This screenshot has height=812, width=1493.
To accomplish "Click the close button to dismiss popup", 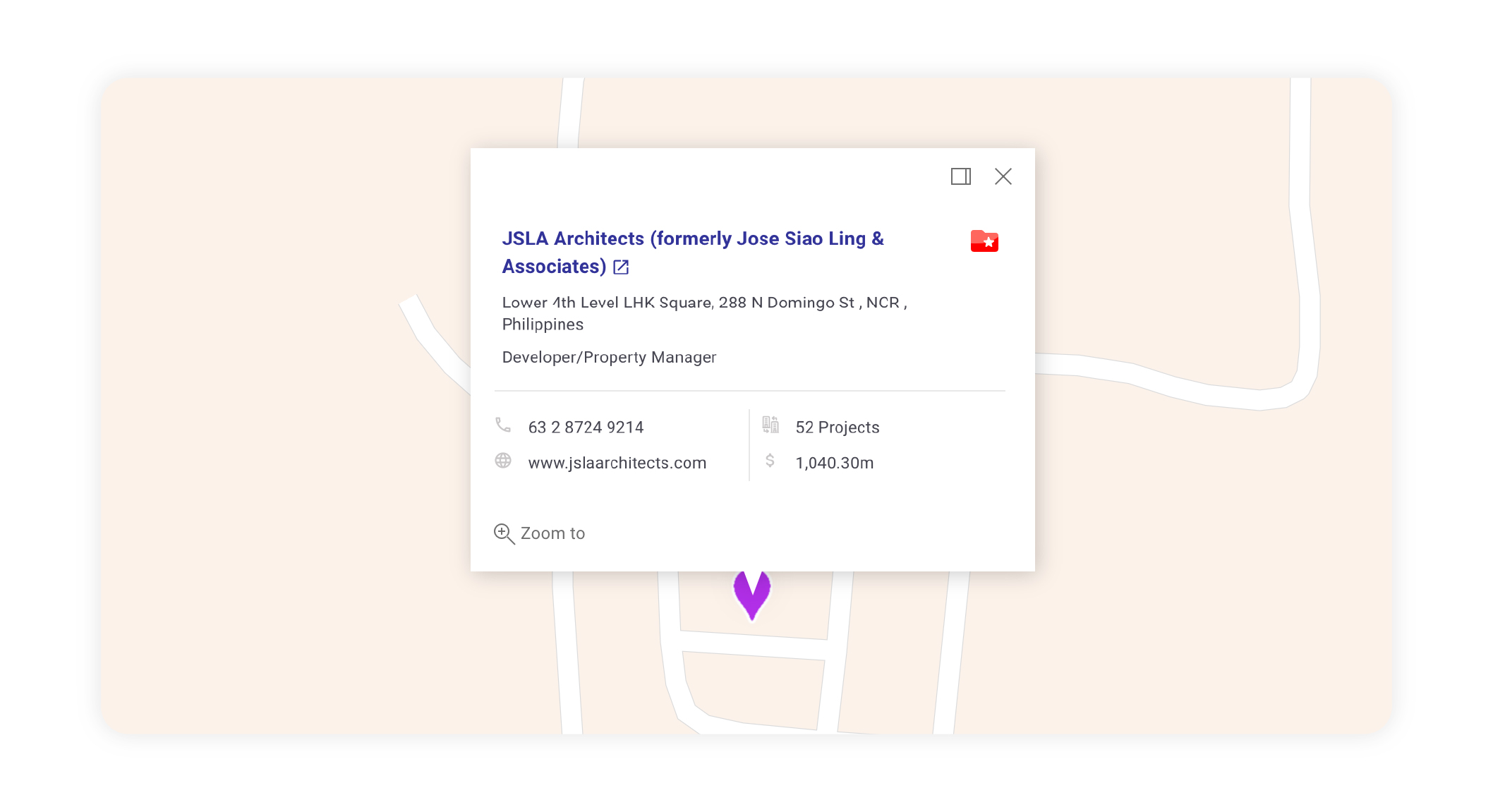I will point(1003,177).
